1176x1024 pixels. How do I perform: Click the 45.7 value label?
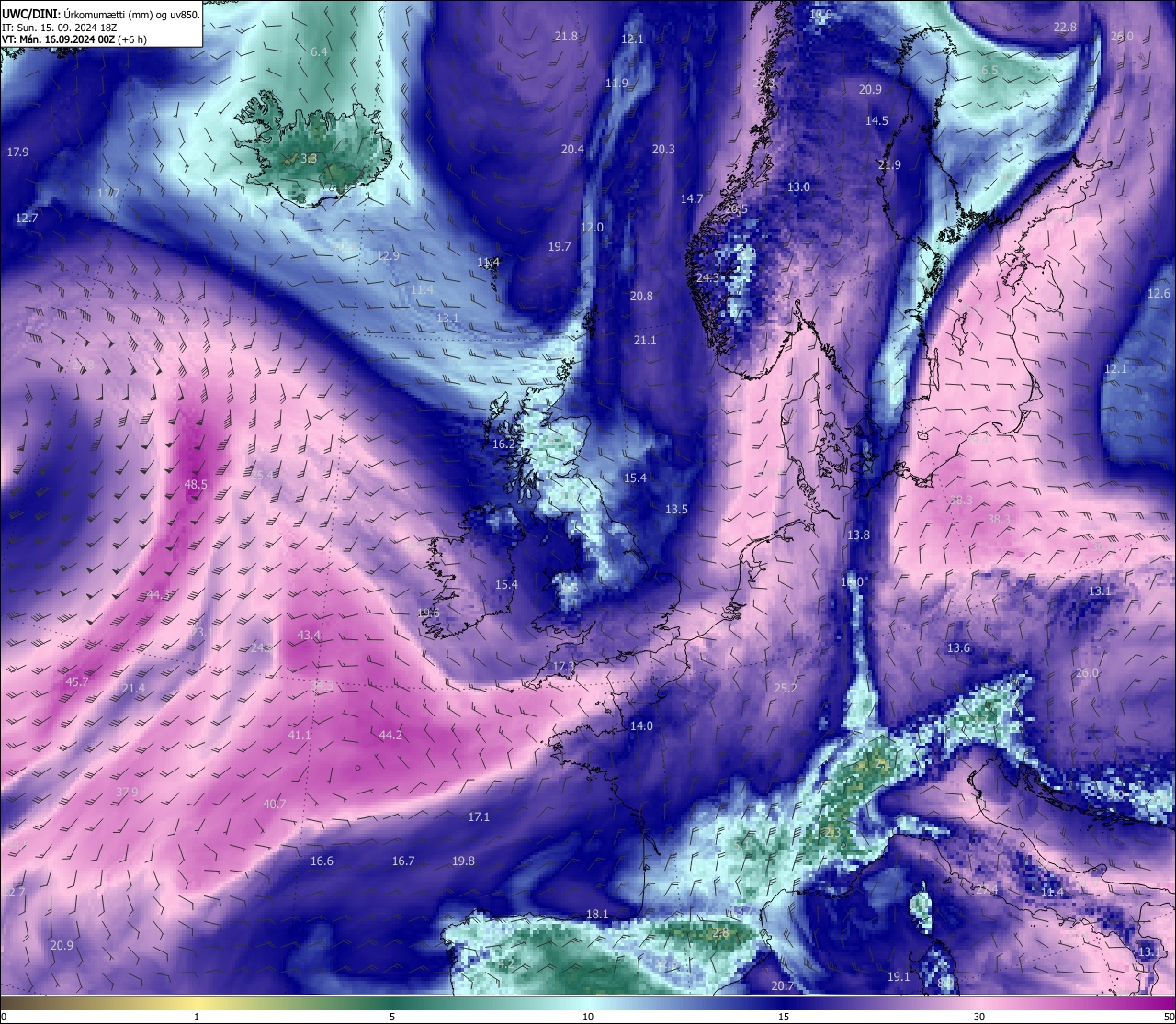pos(76,681)
